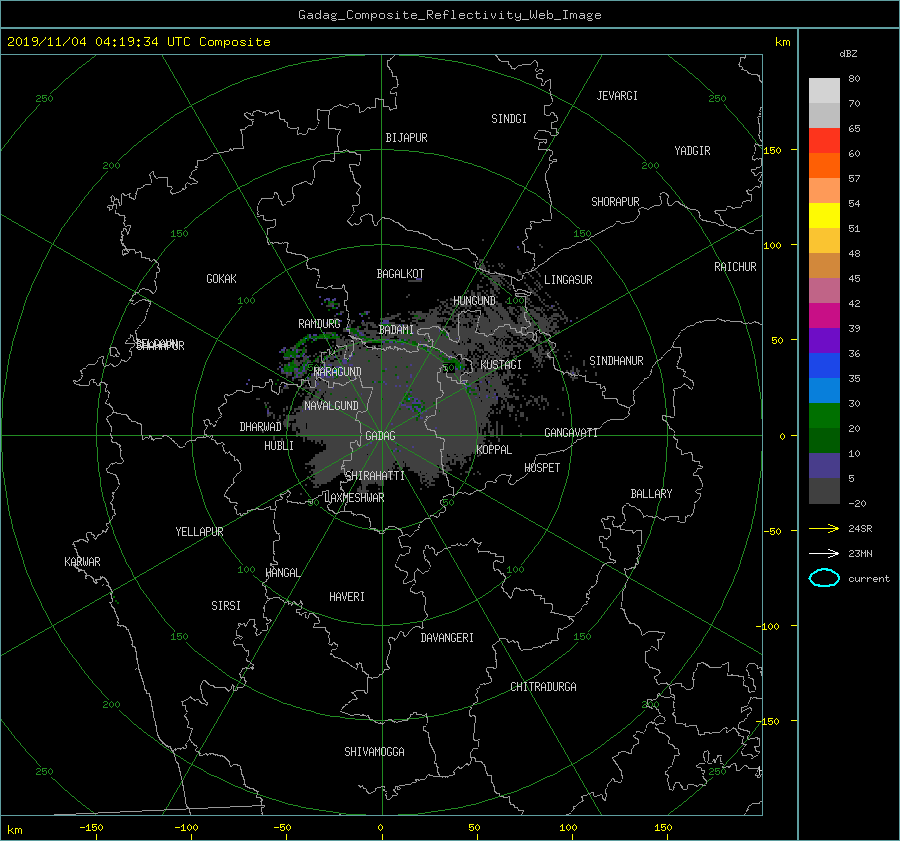The image size is (900, 841).
Task: Click the HUBLI city label
Action: (x=279, y=446)
